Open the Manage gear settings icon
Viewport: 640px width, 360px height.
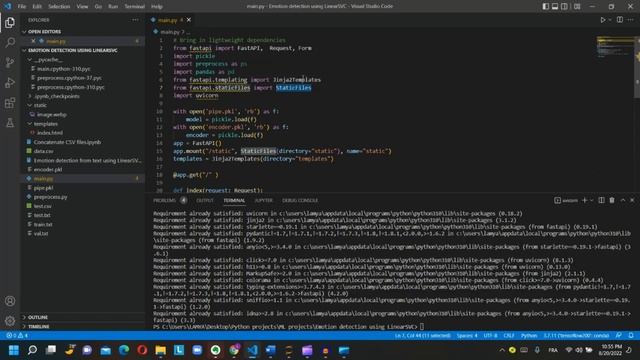point(10,321)
